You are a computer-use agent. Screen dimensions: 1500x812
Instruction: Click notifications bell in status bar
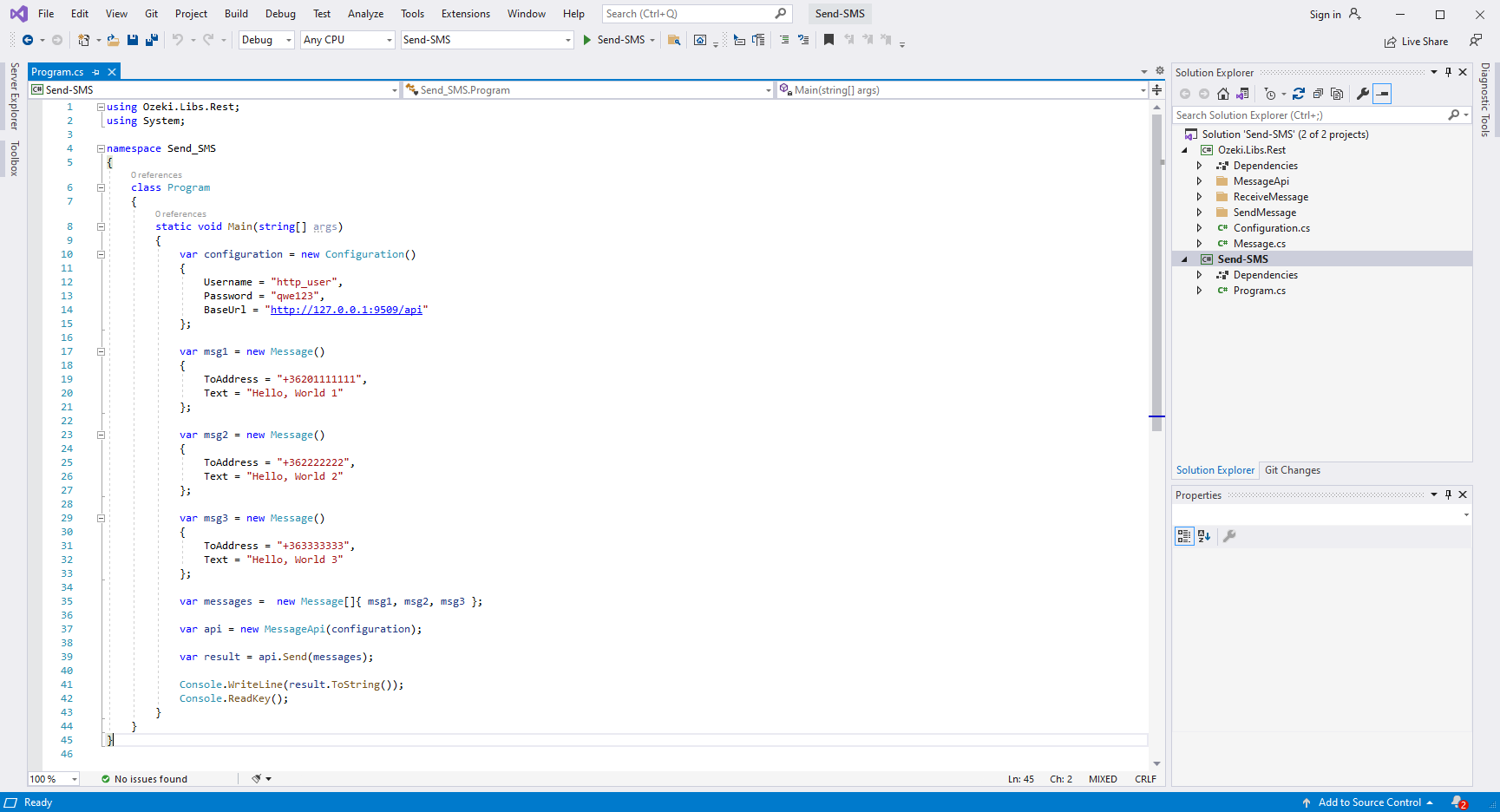coord(1459,802)
